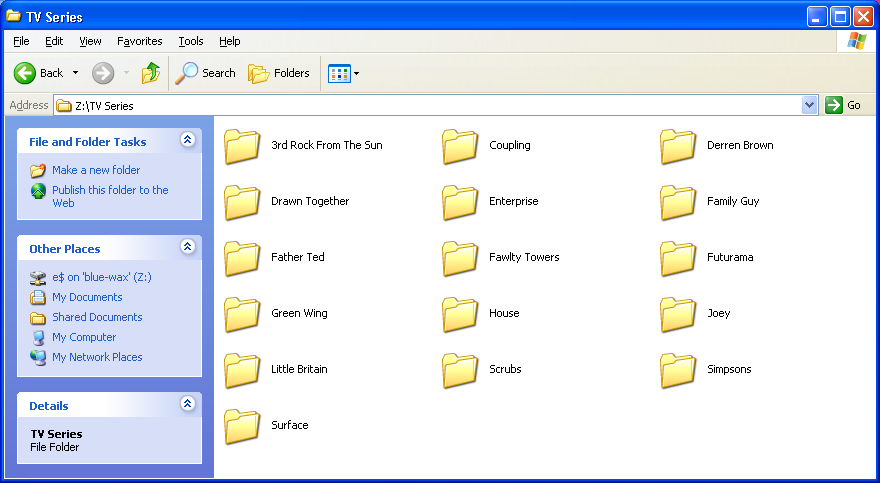Click the Simpsons folder name
This screenshot has height=483, width=880.
click(729, 370)
